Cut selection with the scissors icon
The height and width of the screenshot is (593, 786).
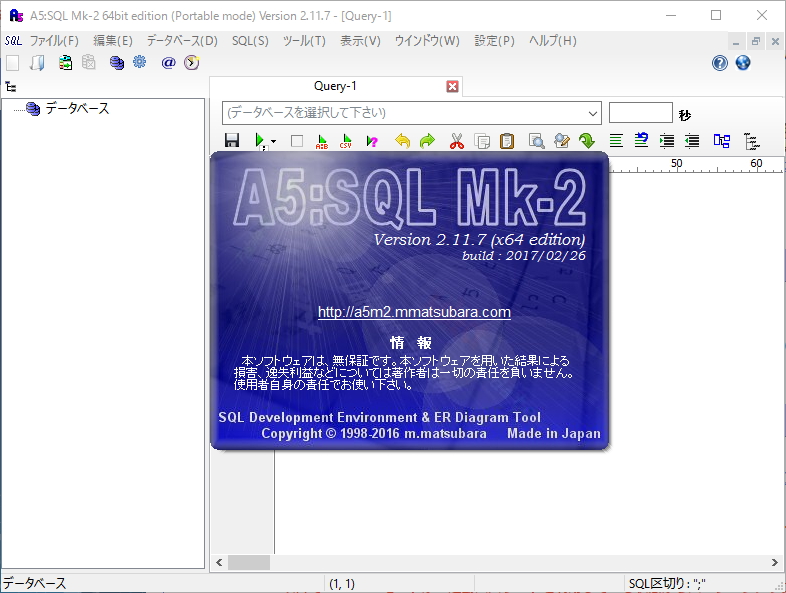click(x=457, y=141)
